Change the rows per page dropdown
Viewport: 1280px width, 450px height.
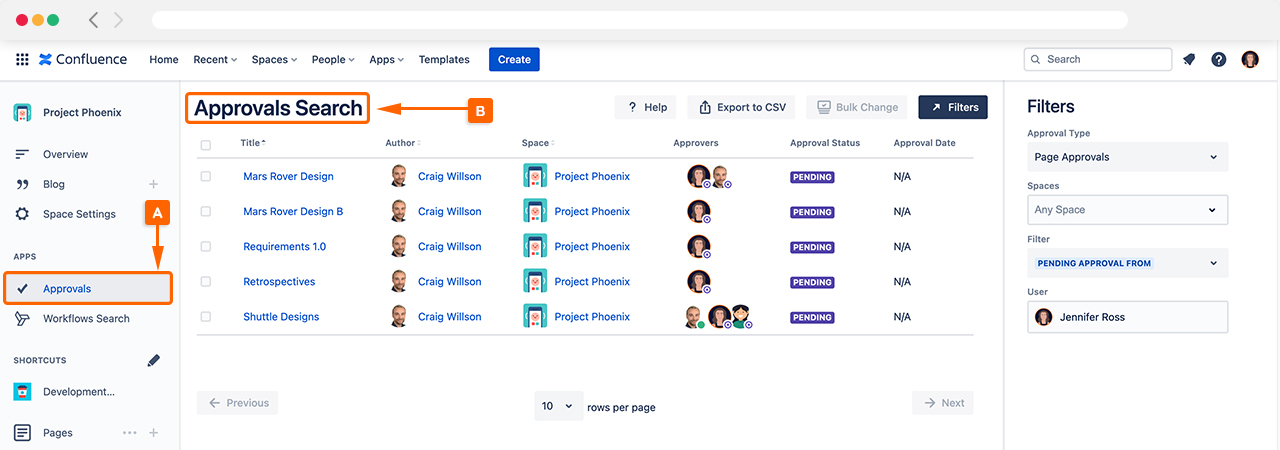click(558, 406)
